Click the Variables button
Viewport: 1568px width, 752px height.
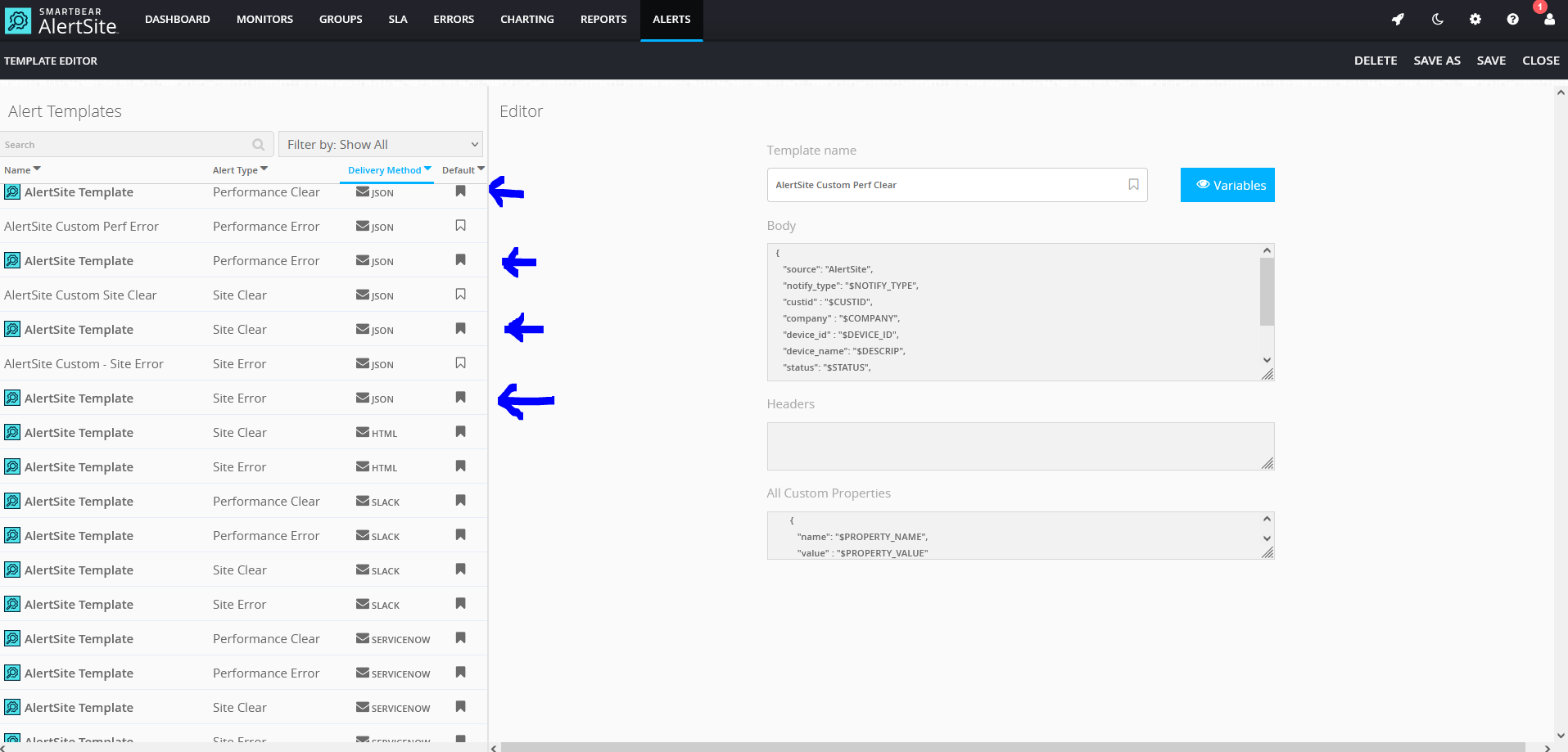1227,185
